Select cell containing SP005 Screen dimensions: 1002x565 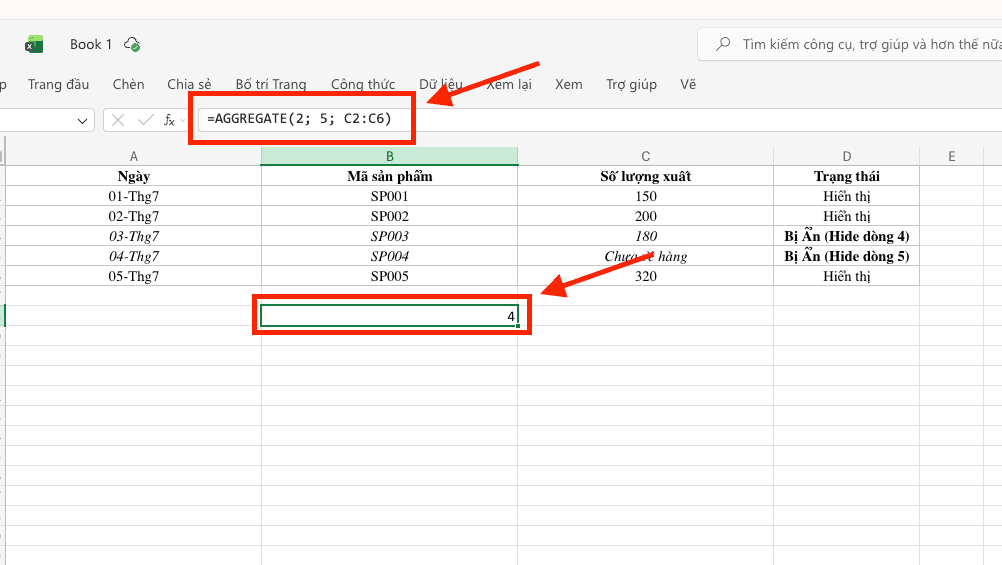click(390, 276)
